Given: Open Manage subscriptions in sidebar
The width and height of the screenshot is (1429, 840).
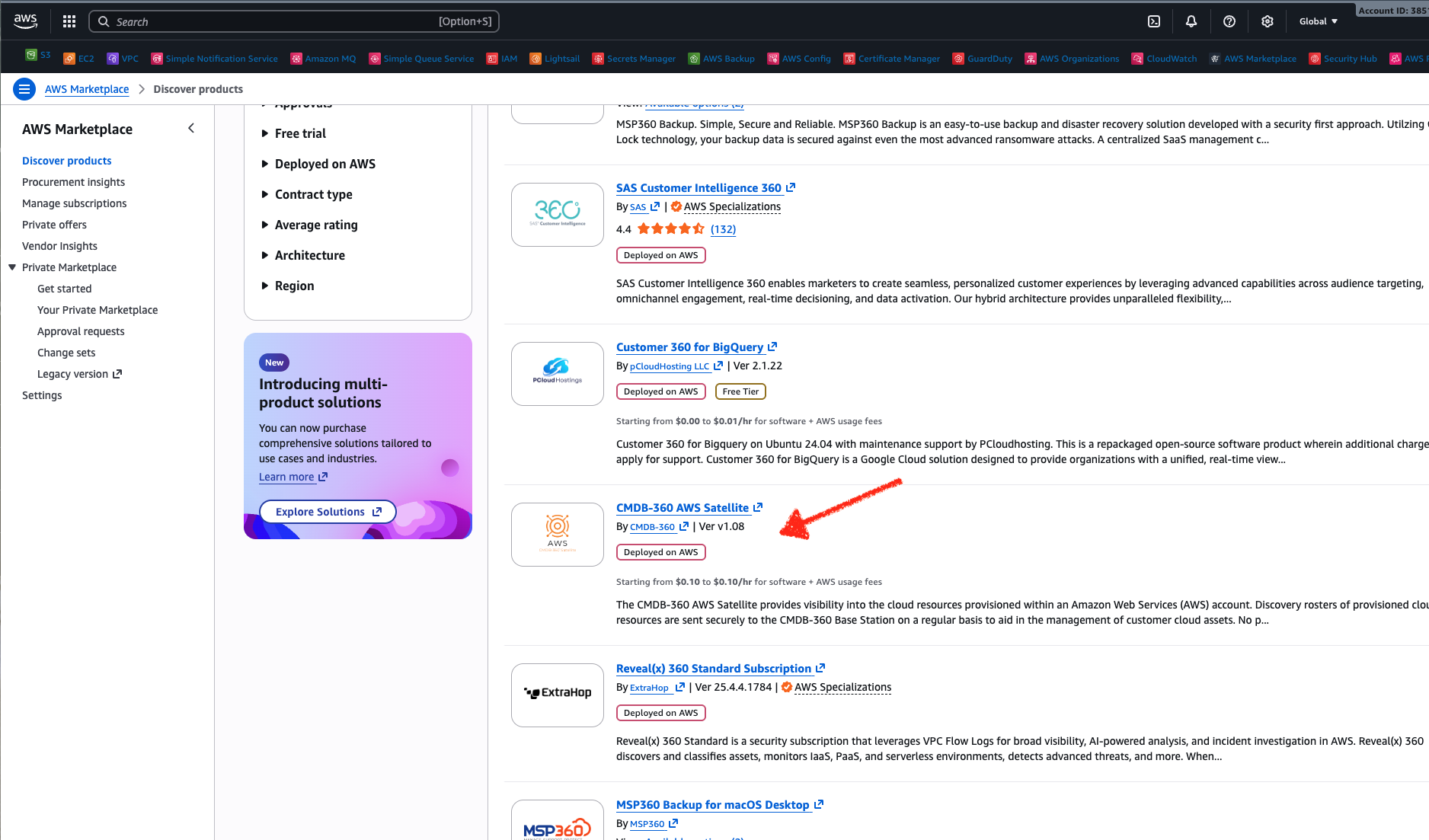Looking at the screenshot, I should 74,203.
